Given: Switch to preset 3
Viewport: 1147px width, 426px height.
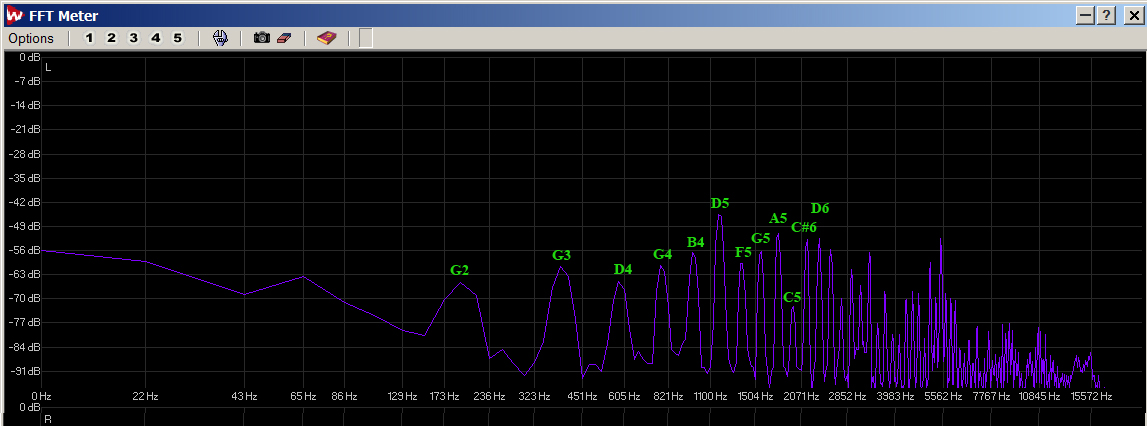Looking at the screenshot, I should tap(133, 38).
